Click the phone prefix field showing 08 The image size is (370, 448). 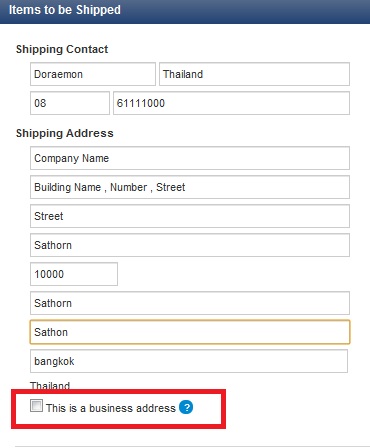(70, 103)
